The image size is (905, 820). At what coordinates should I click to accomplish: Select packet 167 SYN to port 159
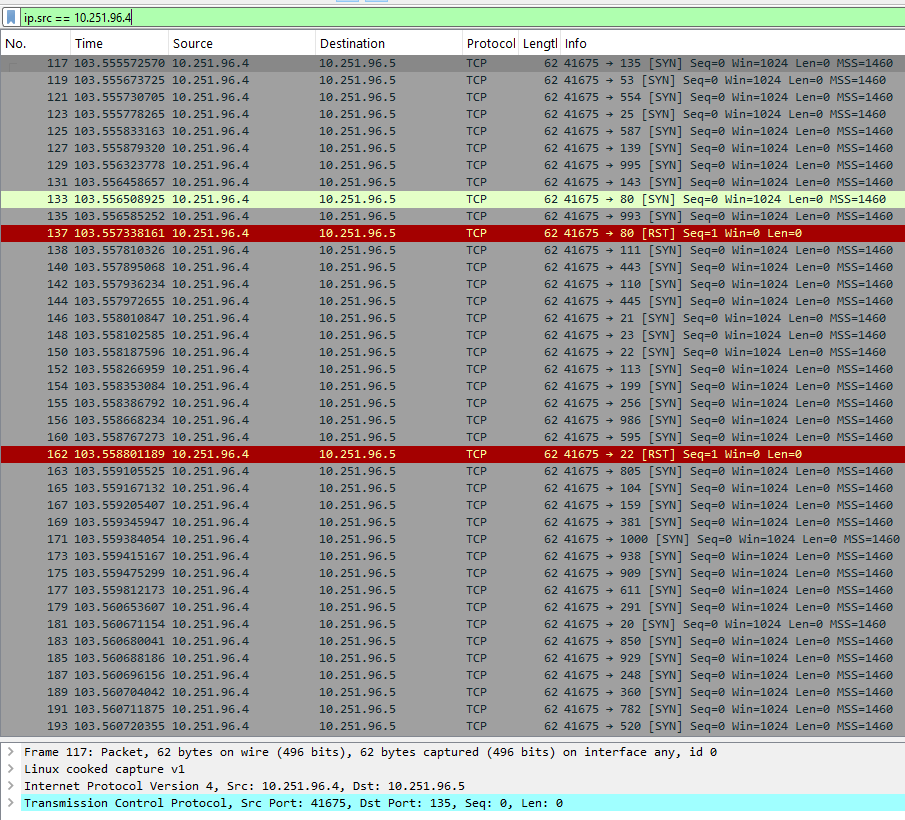coord(452,506)
